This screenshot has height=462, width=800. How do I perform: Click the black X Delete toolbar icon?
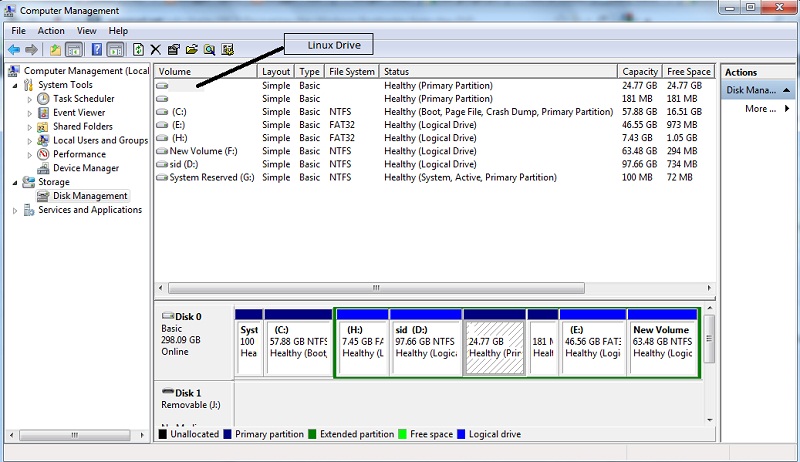point(156,49)
